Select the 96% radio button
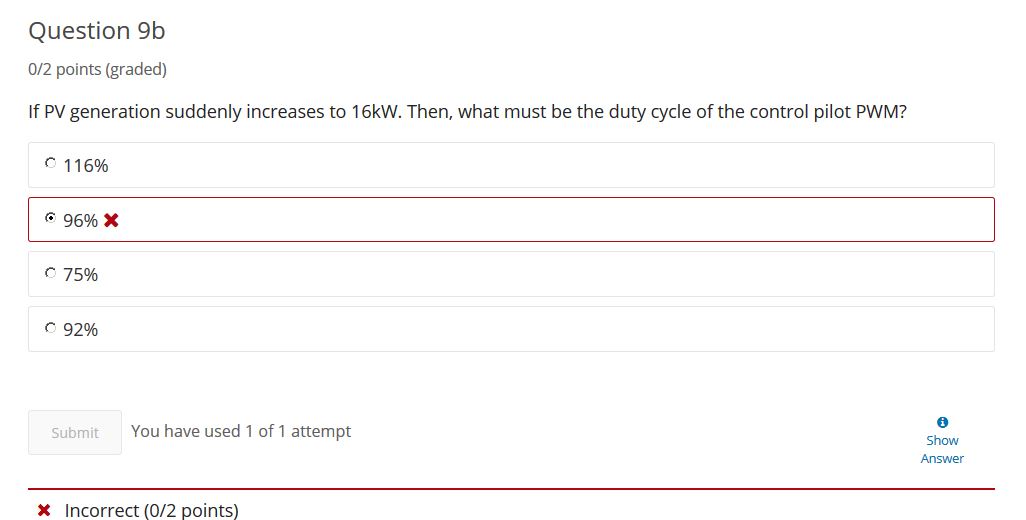This screenshot has height=520, width=1026. pyautogui.click(x=50, y=218)
